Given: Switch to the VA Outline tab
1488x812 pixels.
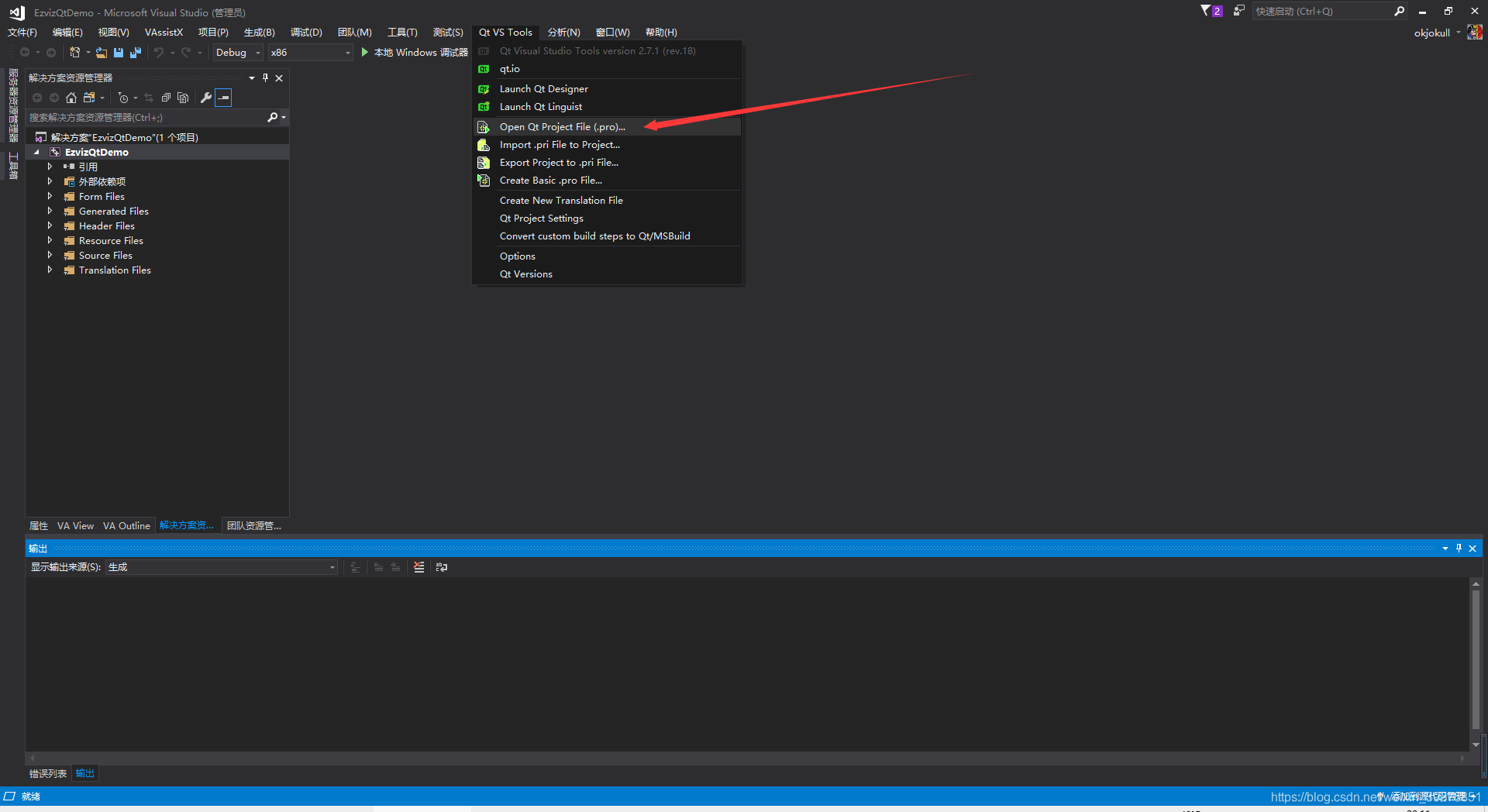Looking at the screenshot, I should (126, 526).
